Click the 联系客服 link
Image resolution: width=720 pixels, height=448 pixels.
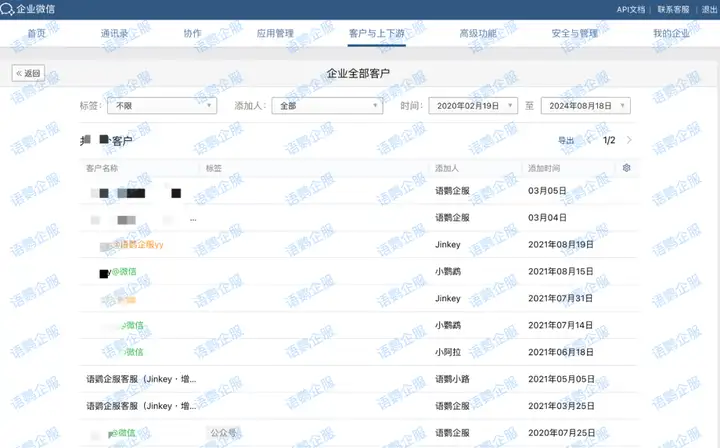coord(673,9)
